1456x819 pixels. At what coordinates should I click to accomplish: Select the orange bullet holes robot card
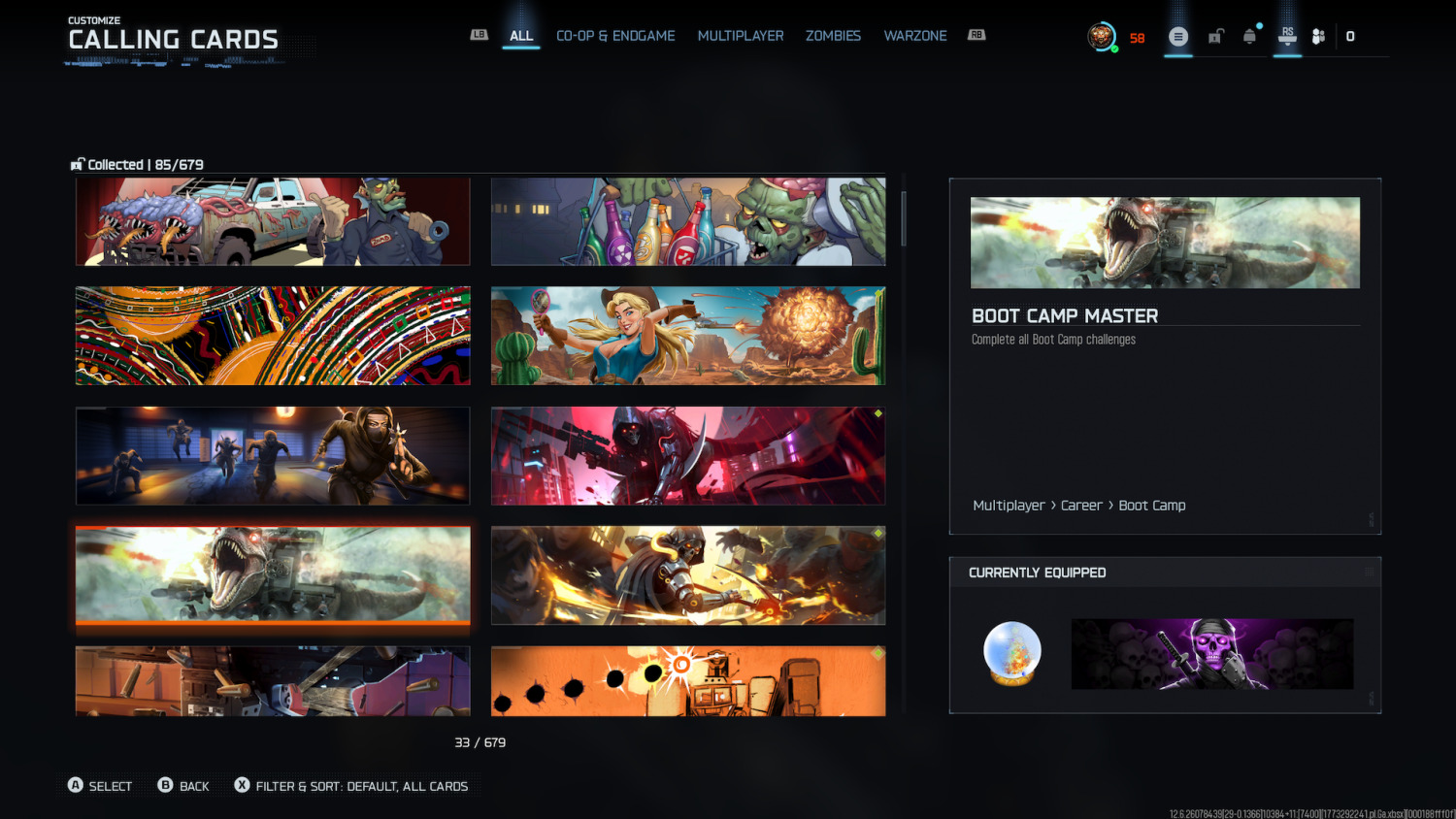[x=688, y=681]
